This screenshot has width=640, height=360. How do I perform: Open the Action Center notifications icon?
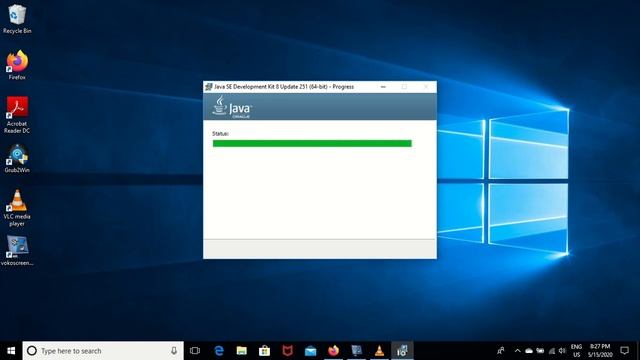(624, 351)
